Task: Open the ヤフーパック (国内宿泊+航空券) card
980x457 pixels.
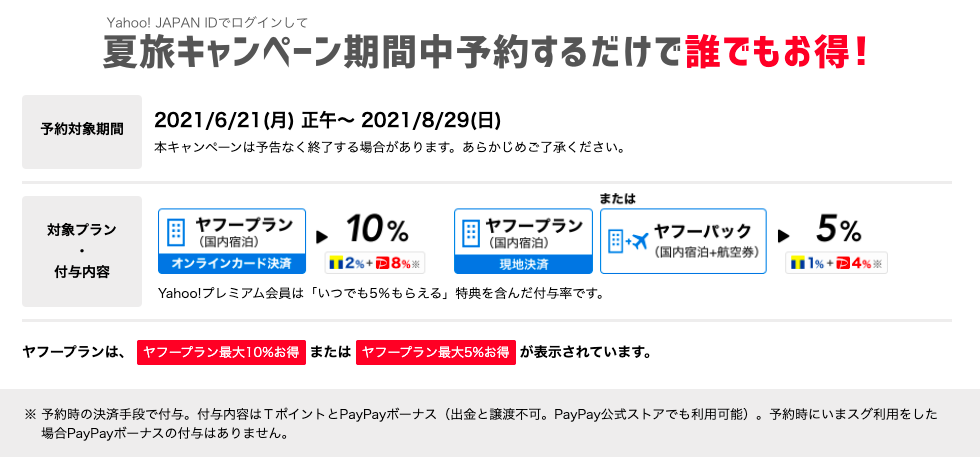Action: [x=683, y=241]
